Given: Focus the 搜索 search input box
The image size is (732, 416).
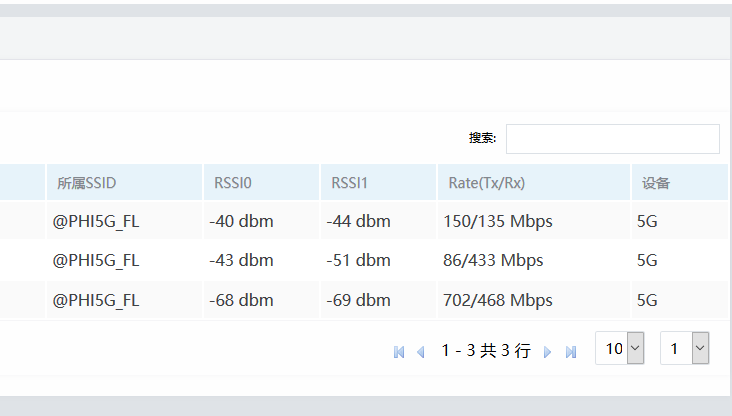Looking at the screenshot, I should click(x=612, y=139).
